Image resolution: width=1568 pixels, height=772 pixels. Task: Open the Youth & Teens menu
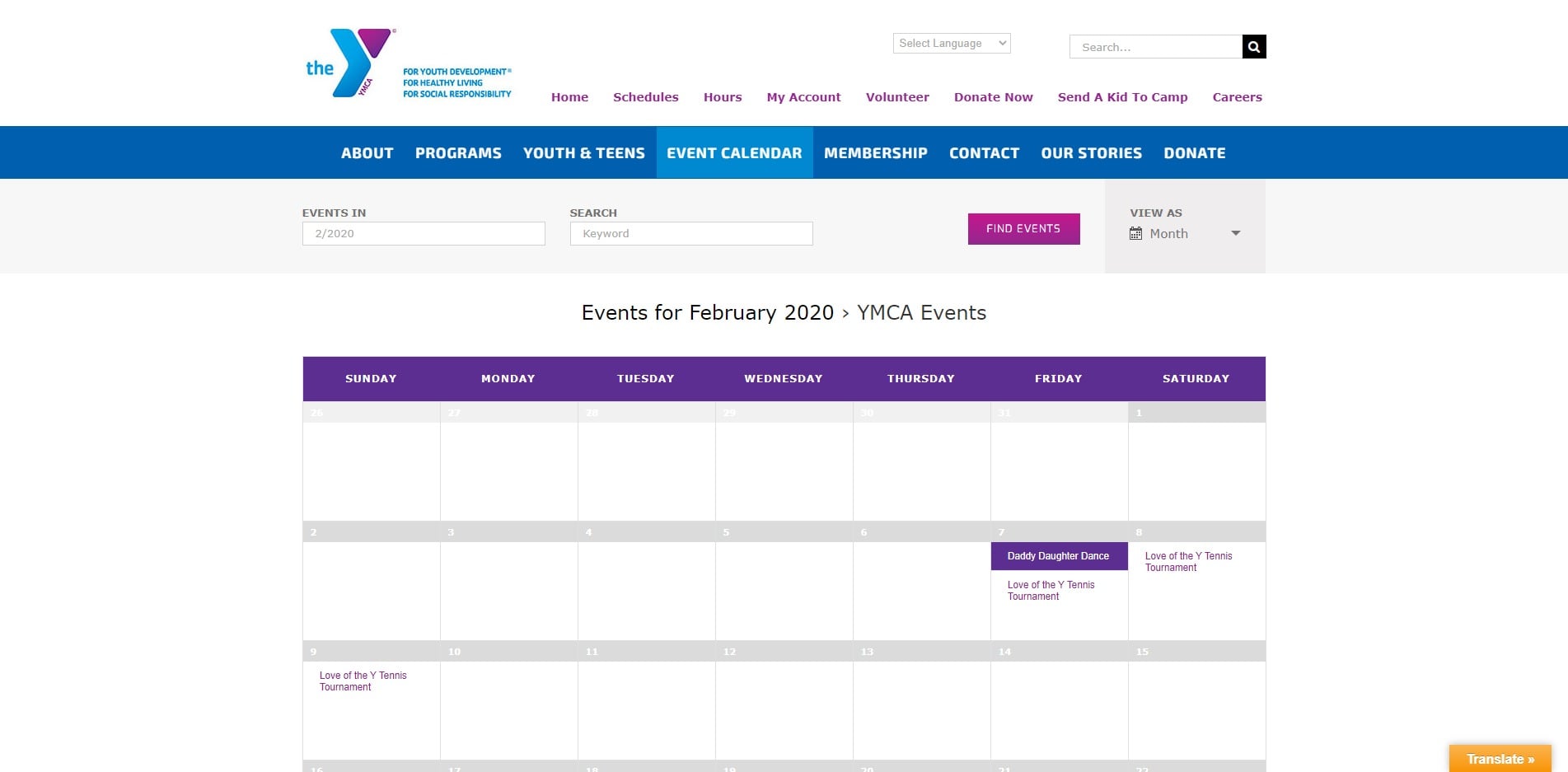tap(583, 153)
